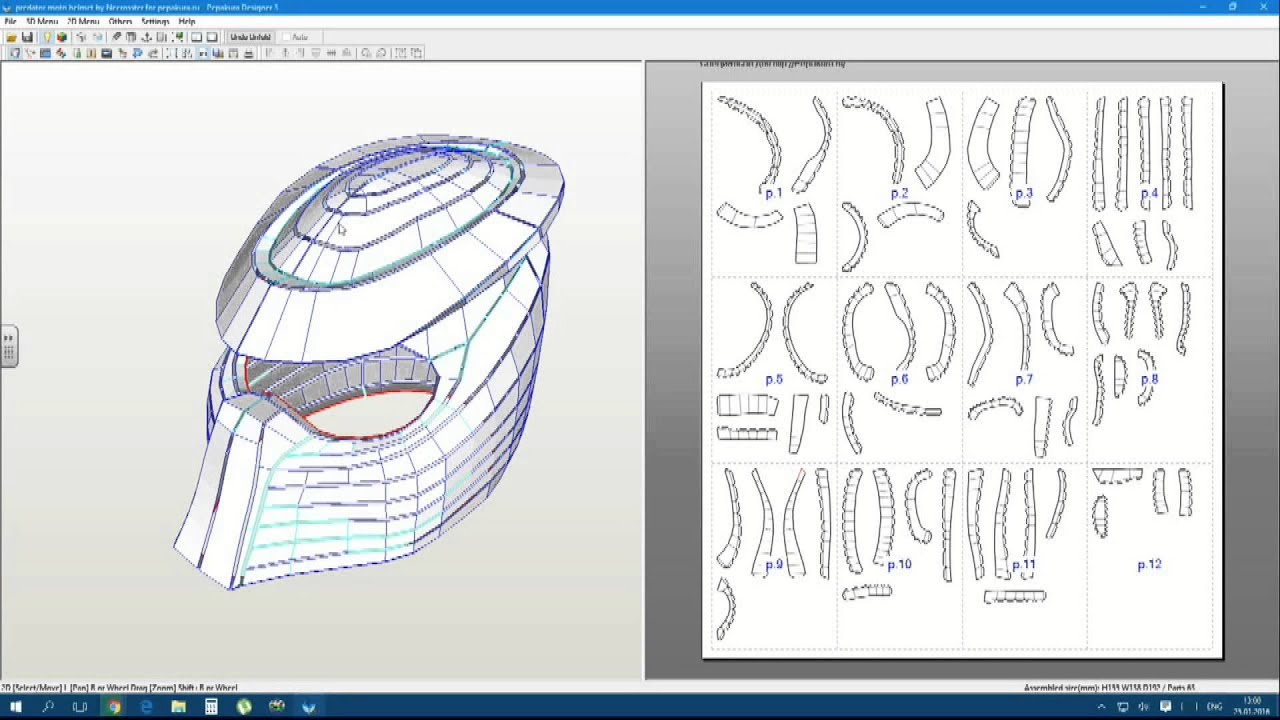The image size is (1280, 720).
Task: Click the ENG language indicator
Action: (x=1215, y=707)
